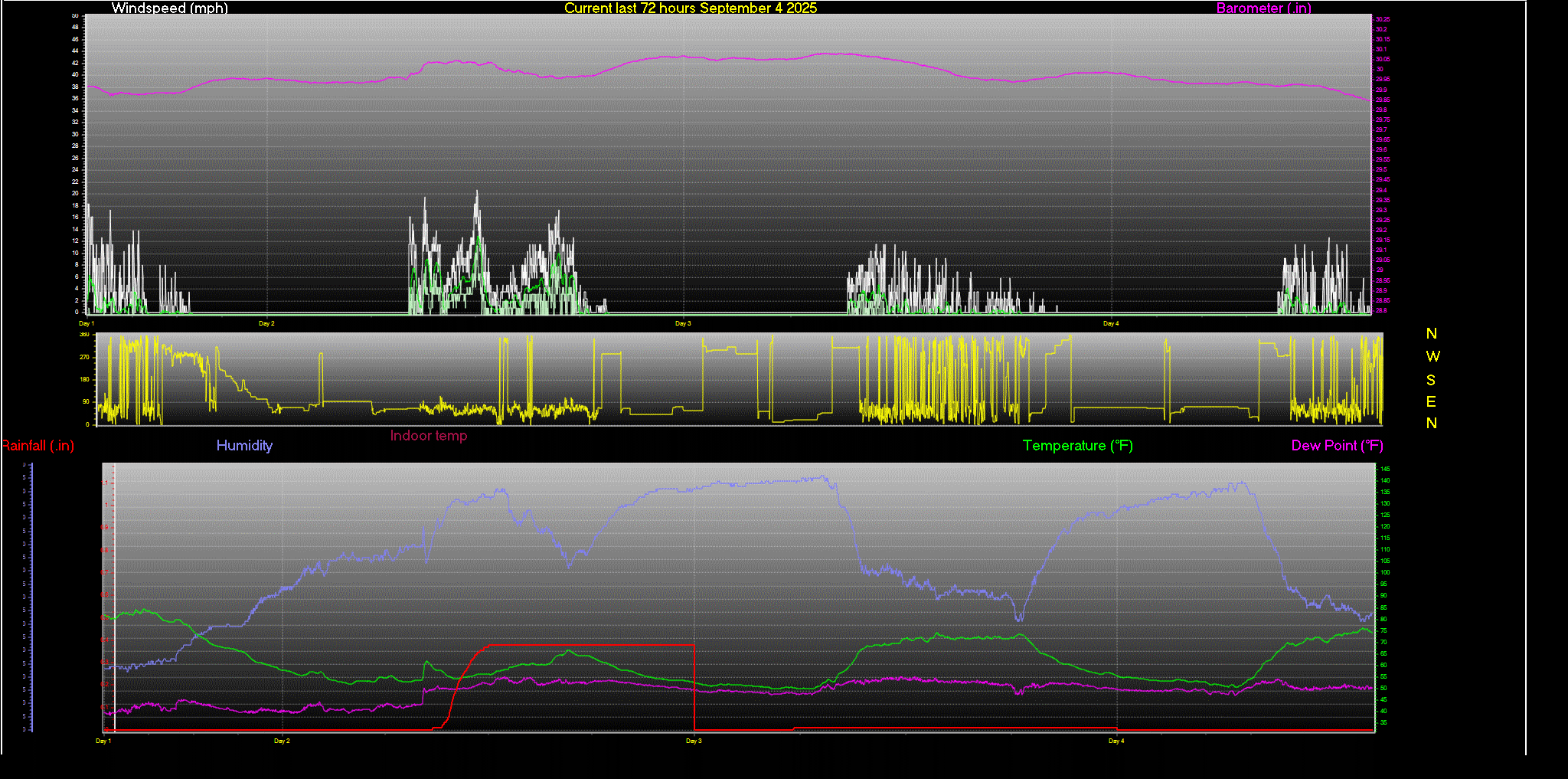
Task: Click the 120 value on temperature axis
Action: [x=1386, y=526]
